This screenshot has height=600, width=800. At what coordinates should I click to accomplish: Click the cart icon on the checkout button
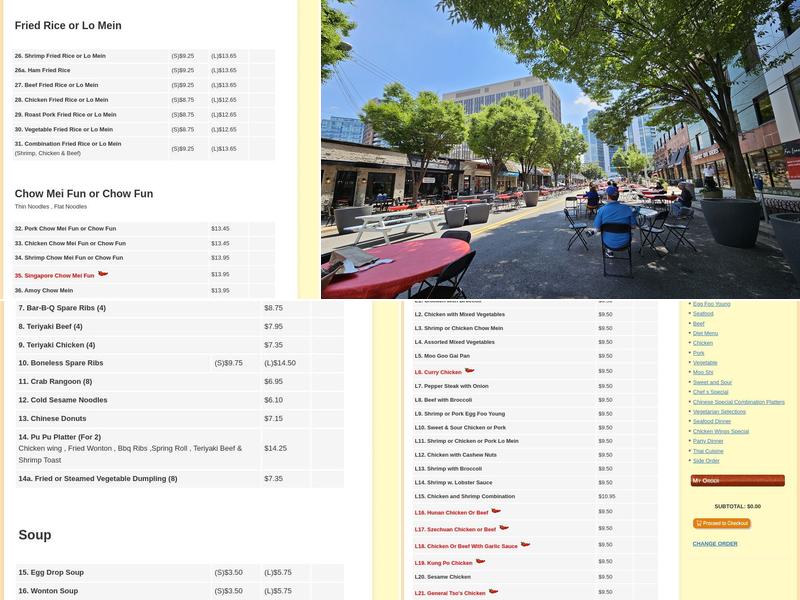pyautogui.click(x=698, y=523)
